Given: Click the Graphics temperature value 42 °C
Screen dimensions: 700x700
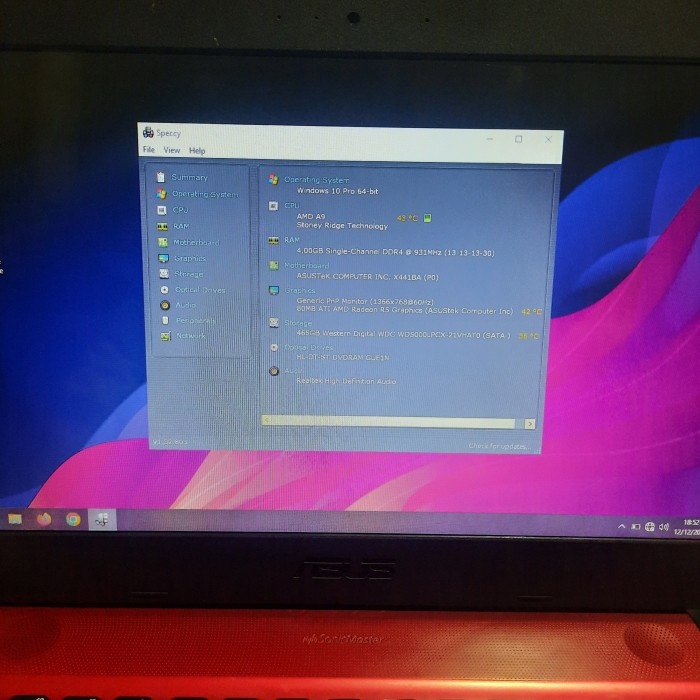Looking at the screenshot, I should coord(532,312).
